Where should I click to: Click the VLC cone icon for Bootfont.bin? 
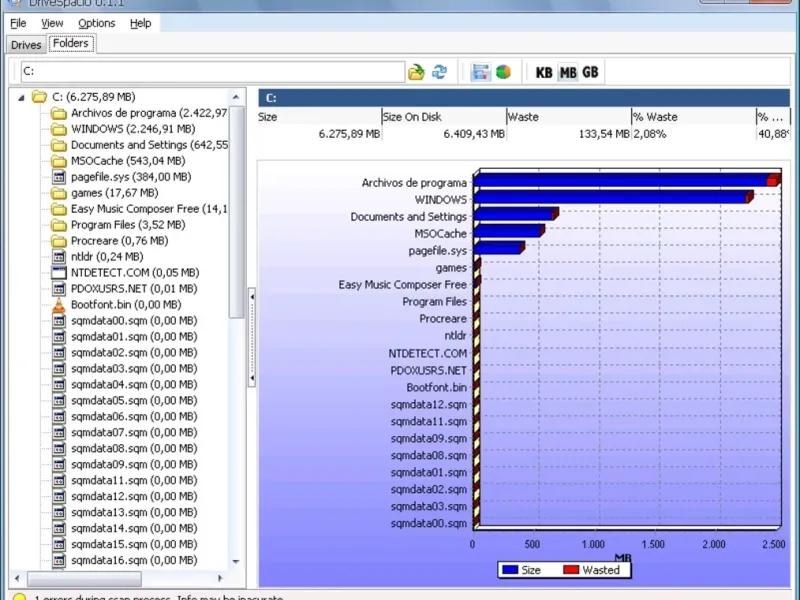click(59, 305)
